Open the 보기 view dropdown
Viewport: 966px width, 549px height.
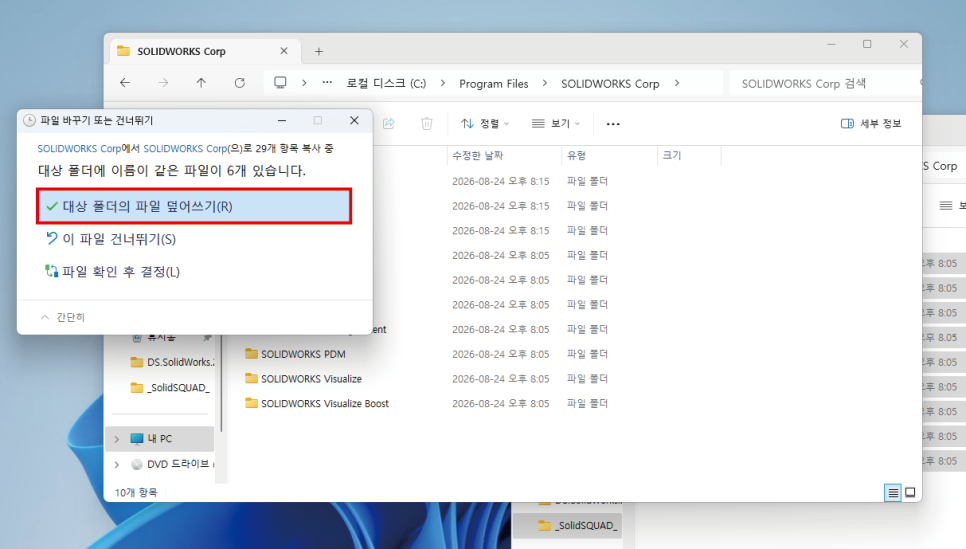click(x=556, y=123)
